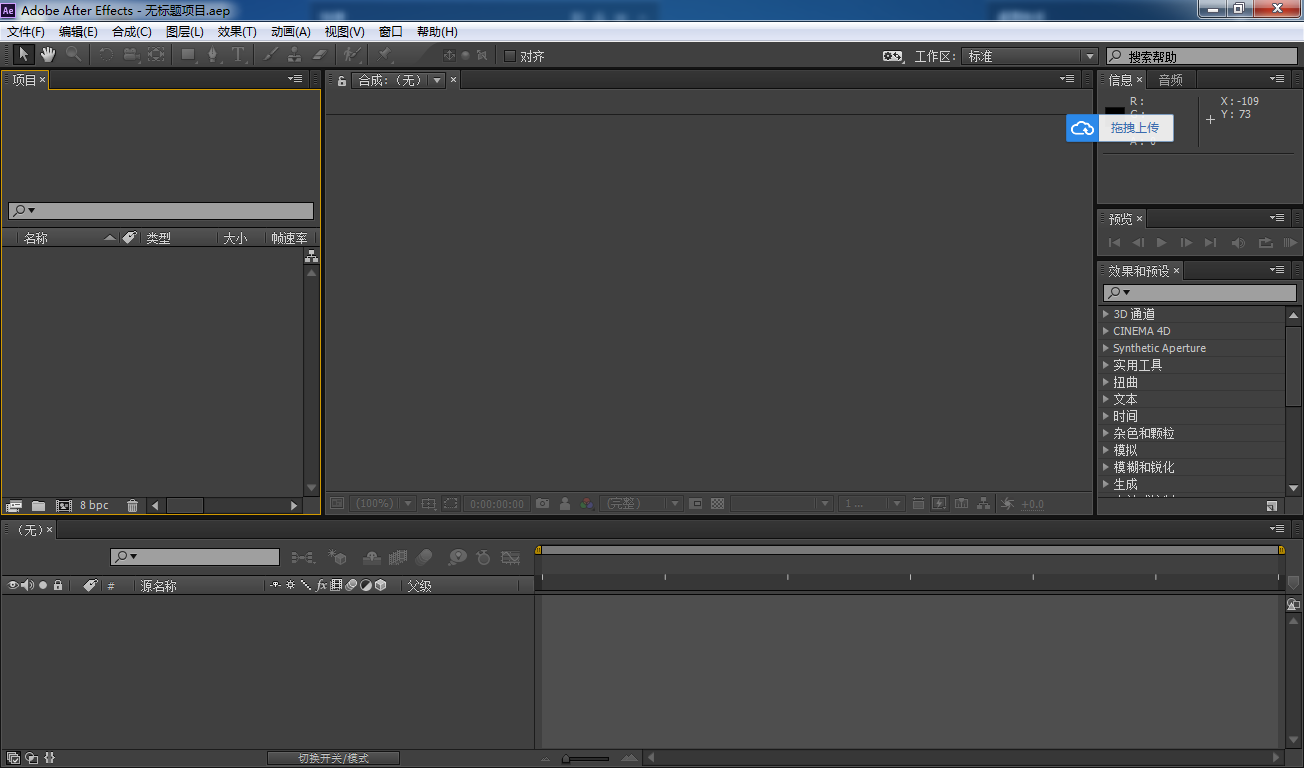Select the Type text tool
Image resolution: width=1304 pixels, height=768 pixels.
tap(239, 55)
